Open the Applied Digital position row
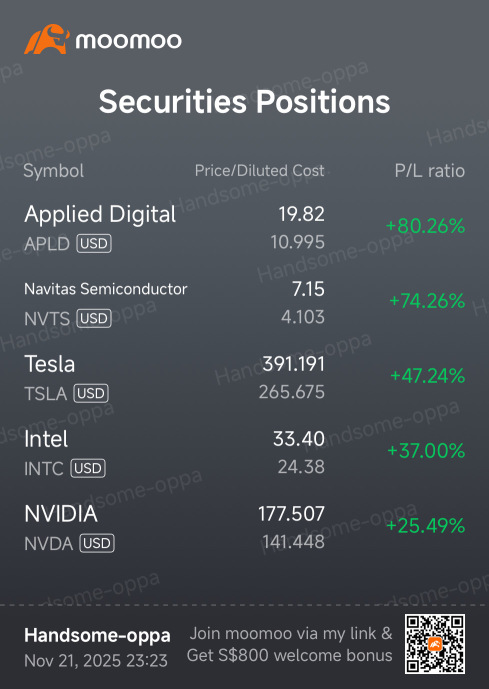489x689 pixels. pos(244,228)
